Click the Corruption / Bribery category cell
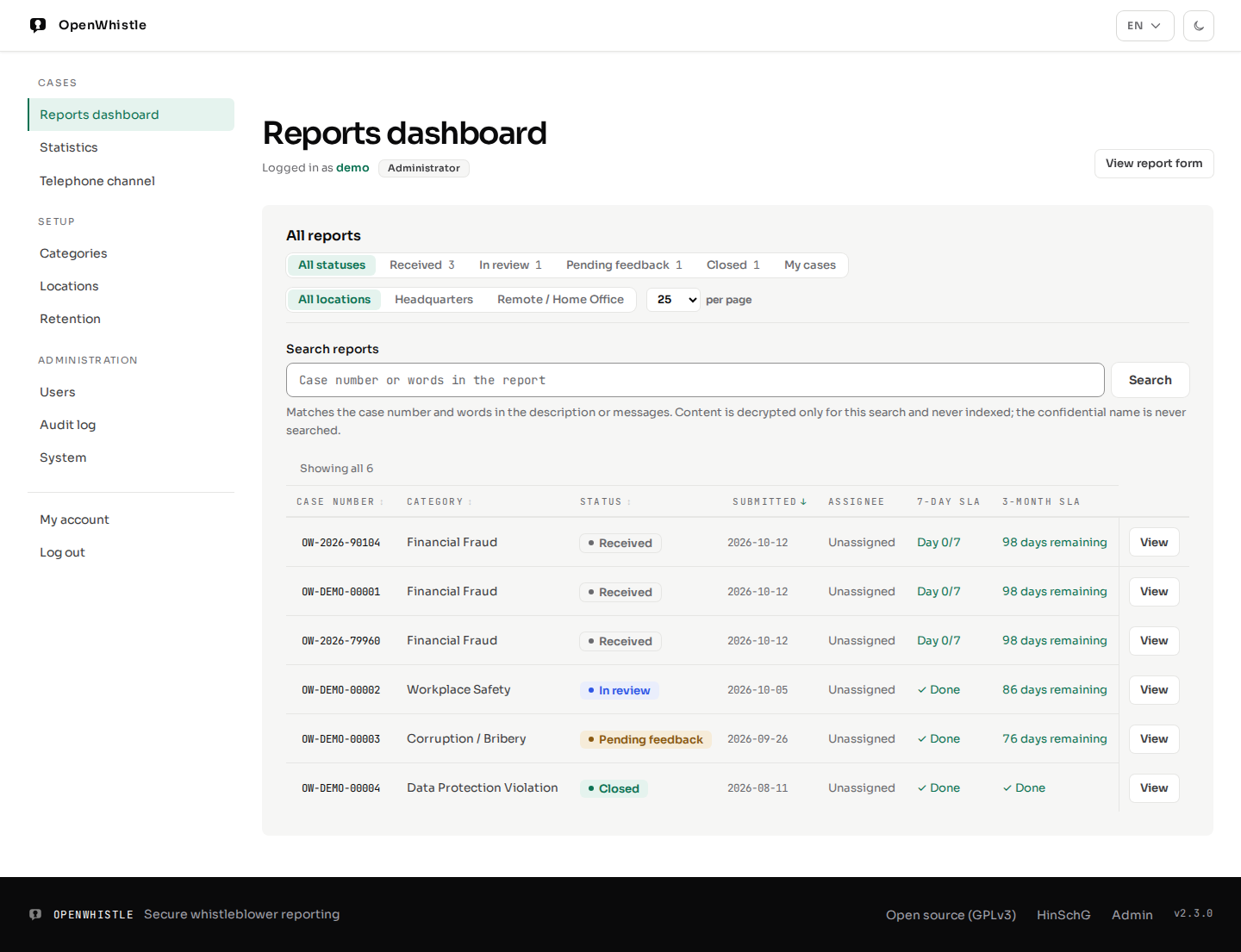Viewport: 1241px width, 952px height. [466, 738]
